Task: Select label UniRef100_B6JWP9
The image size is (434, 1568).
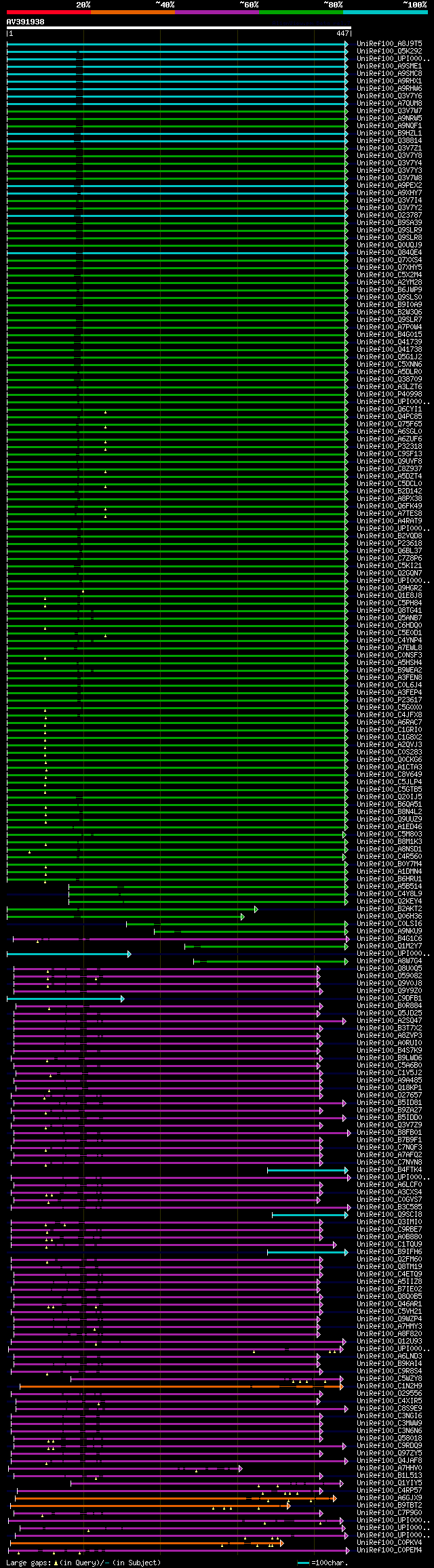Action: 389,289
